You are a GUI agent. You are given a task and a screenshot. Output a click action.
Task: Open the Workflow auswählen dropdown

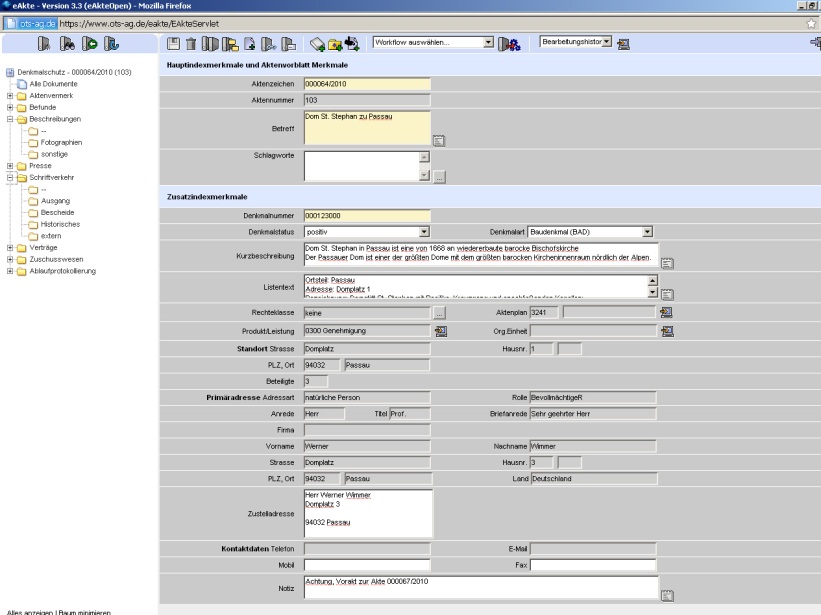pos(488,43)
